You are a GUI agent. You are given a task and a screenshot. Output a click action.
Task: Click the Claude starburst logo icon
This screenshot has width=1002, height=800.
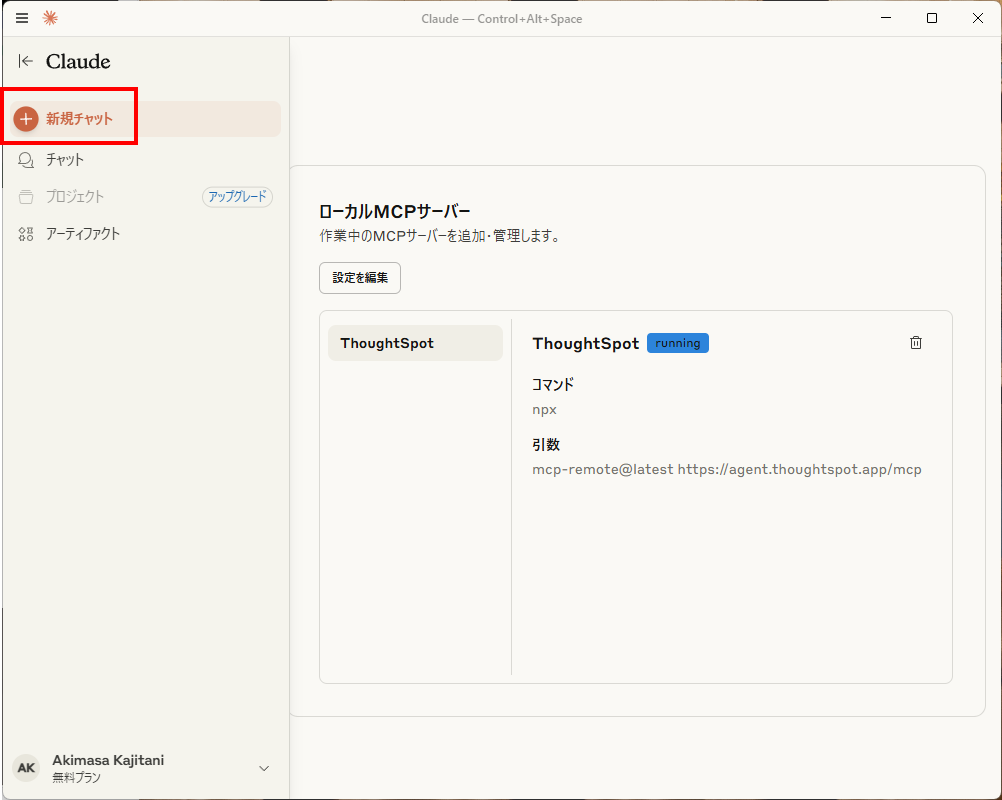pyautogui.click(x=50, y=18)
